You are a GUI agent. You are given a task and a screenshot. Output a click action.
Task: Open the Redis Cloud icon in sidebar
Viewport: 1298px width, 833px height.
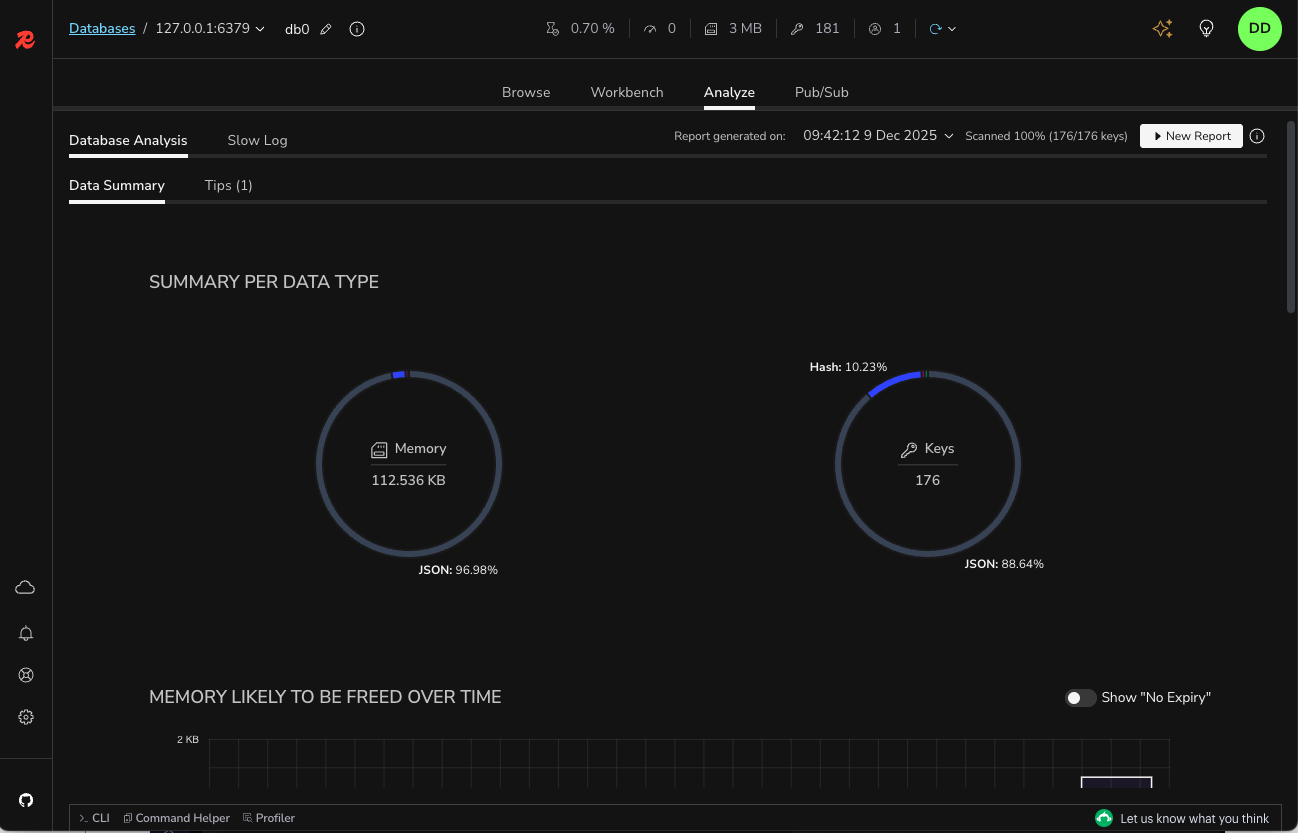26,587
